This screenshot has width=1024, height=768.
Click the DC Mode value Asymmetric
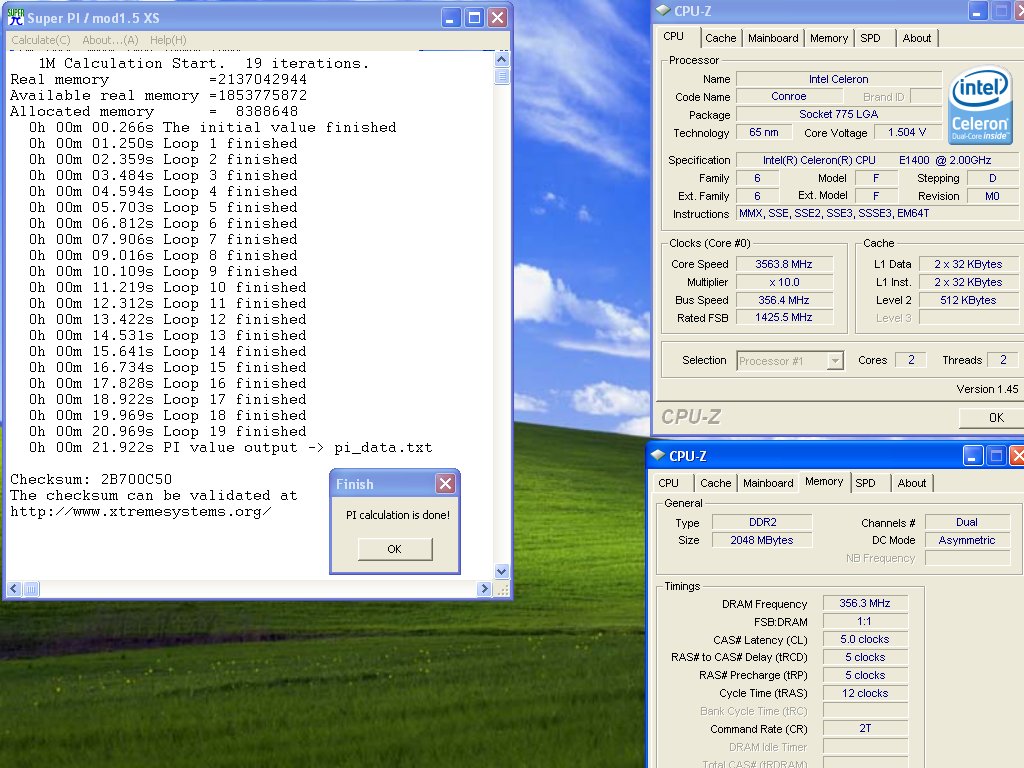[967, 540]
